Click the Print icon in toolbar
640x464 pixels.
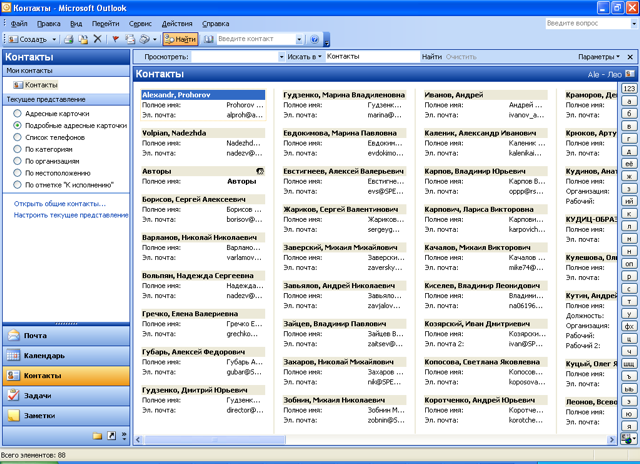pos(69,39)
